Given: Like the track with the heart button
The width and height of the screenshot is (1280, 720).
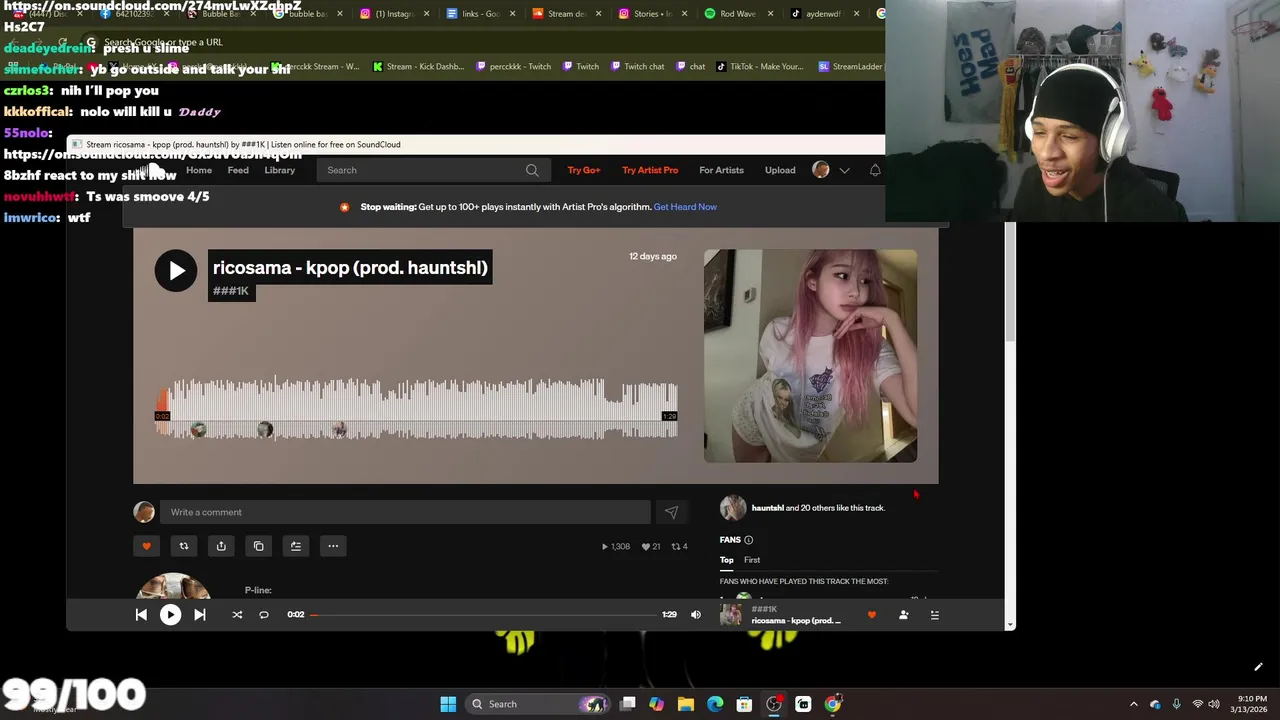Looking at the screenshot, I should [146, 546].
